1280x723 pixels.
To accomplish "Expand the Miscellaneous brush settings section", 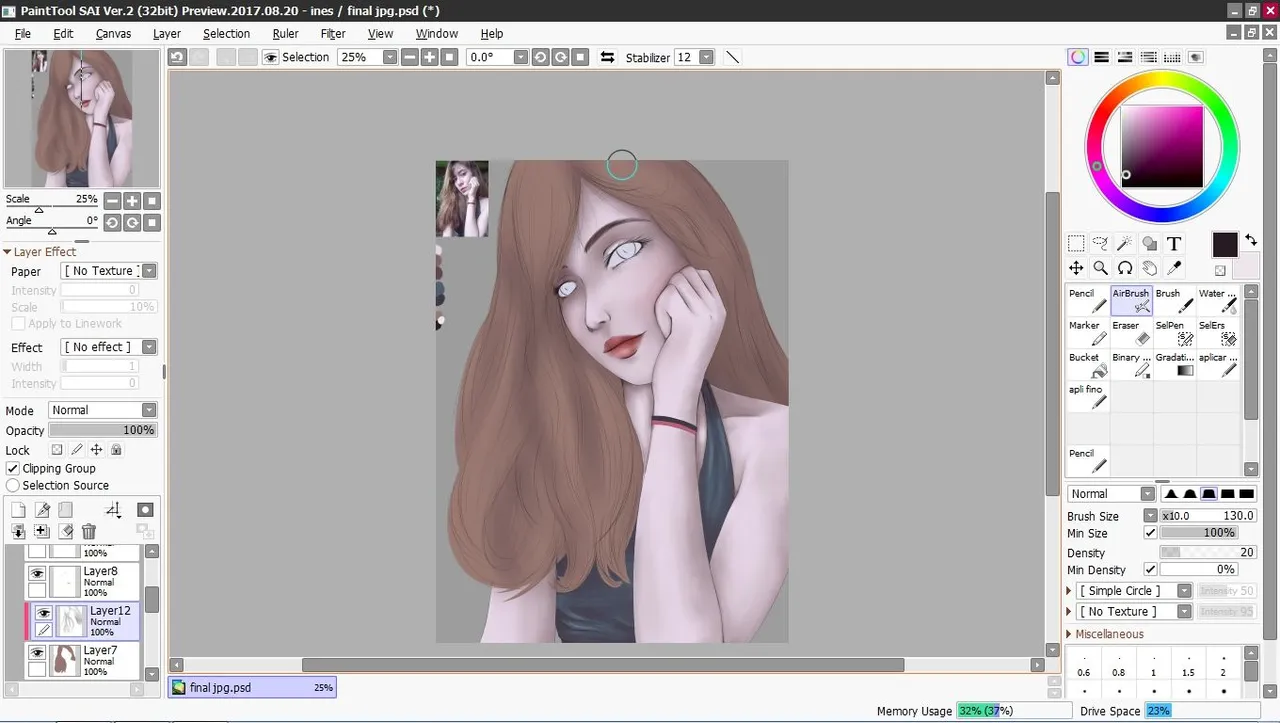I will tap(1110, 634).
